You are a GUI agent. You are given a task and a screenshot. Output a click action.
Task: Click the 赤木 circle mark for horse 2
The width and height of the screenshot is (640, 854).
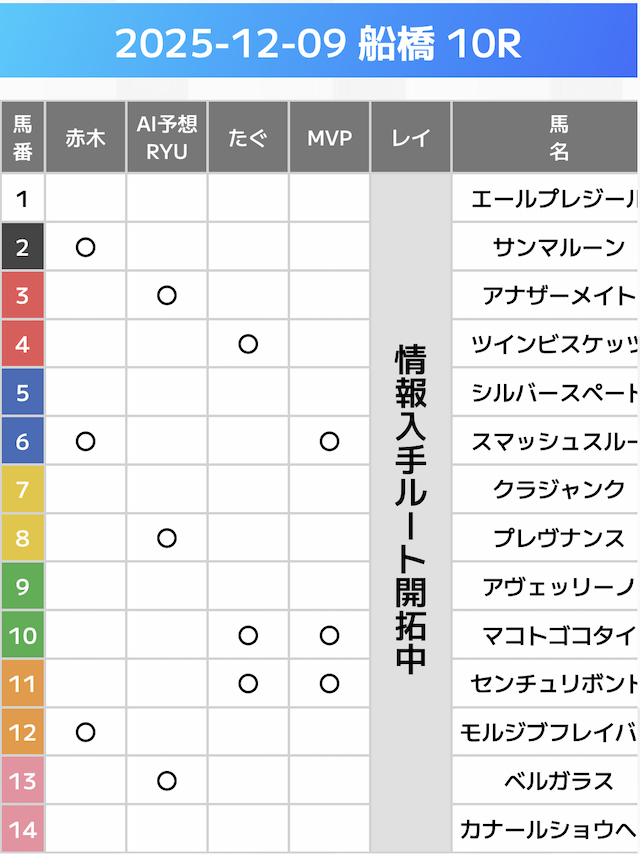click(85, 247)
